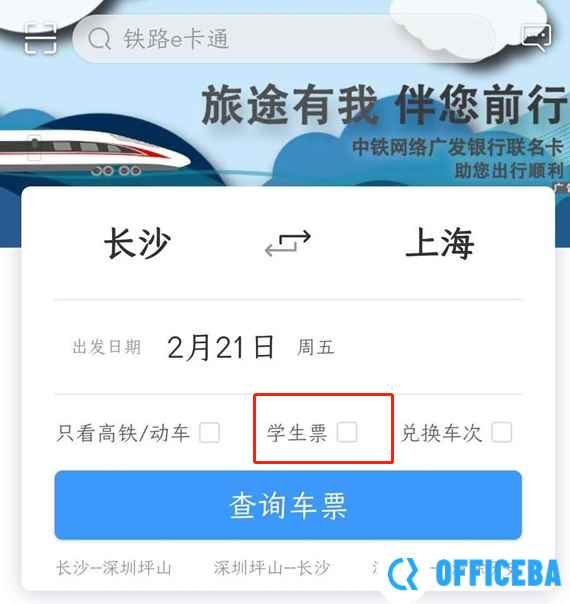The image size is (570, 604).
Task: Open the 旅途有我 伴您前行 banner
Action: (x=385, y=104)
